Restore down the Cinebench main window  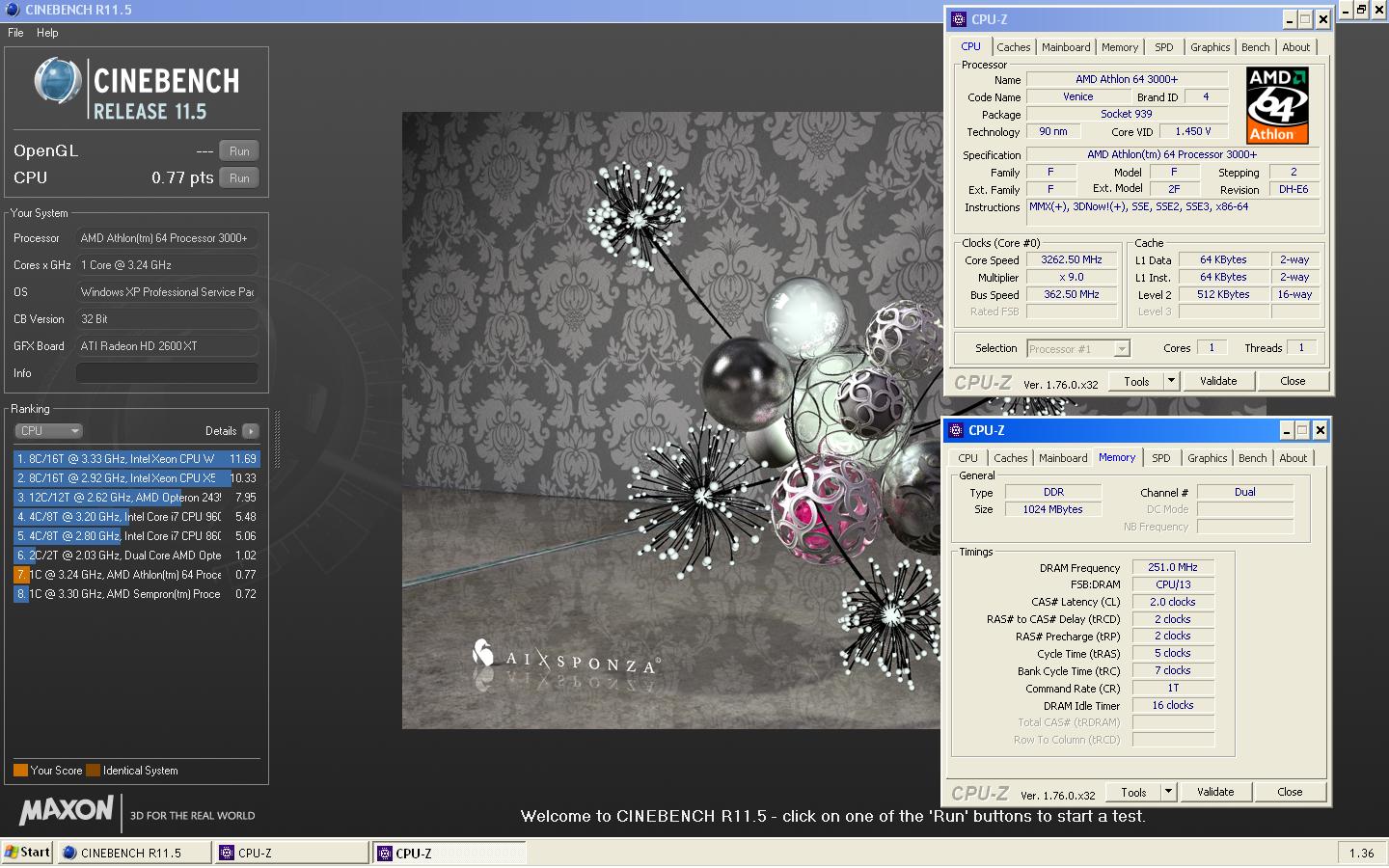pos(1361,10)
